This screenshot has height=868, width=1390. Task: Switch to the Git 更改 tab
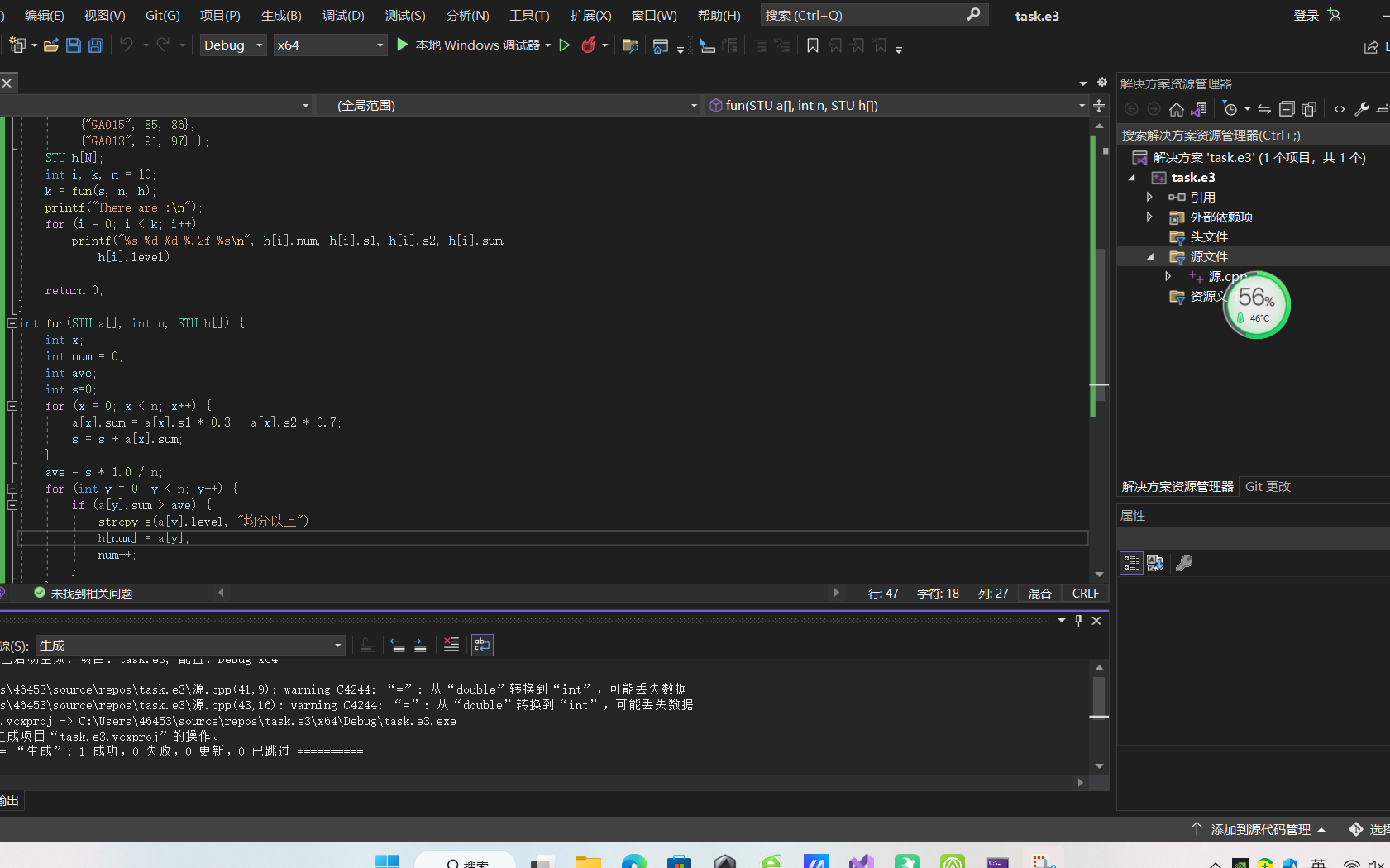tap(1268, 487)
